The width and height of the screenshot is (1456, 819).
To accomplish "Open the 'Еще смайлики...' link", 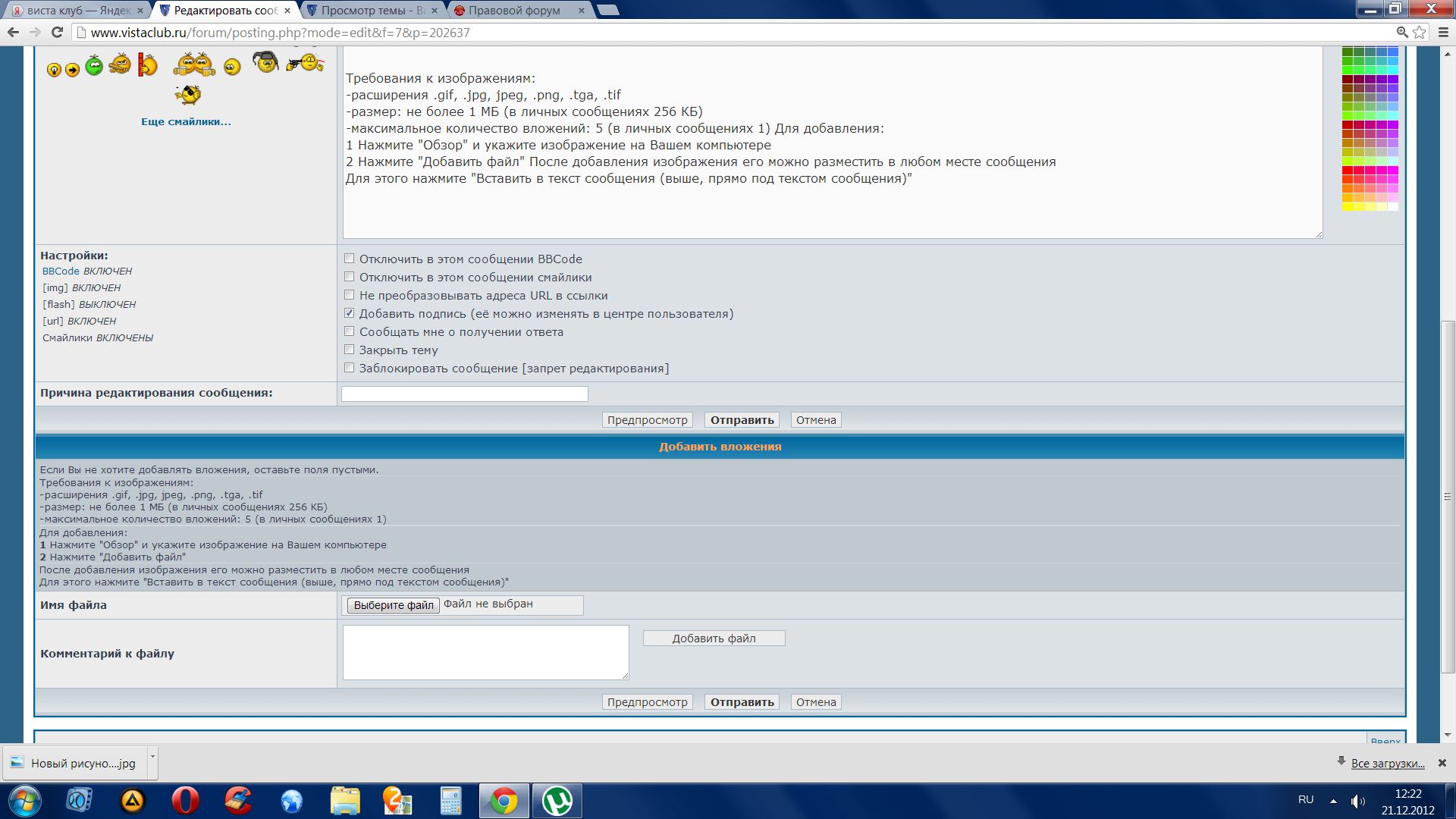I will tap(186, 121).
